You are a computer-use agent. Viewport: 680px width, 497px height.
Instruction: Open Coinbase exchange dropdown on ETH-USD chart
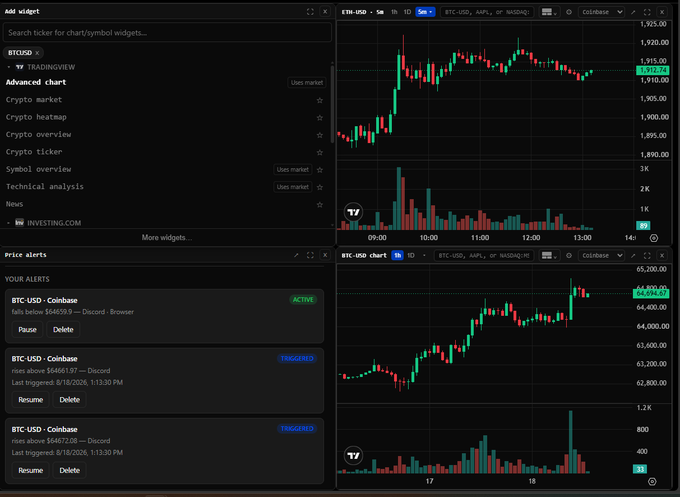point(602,12)
